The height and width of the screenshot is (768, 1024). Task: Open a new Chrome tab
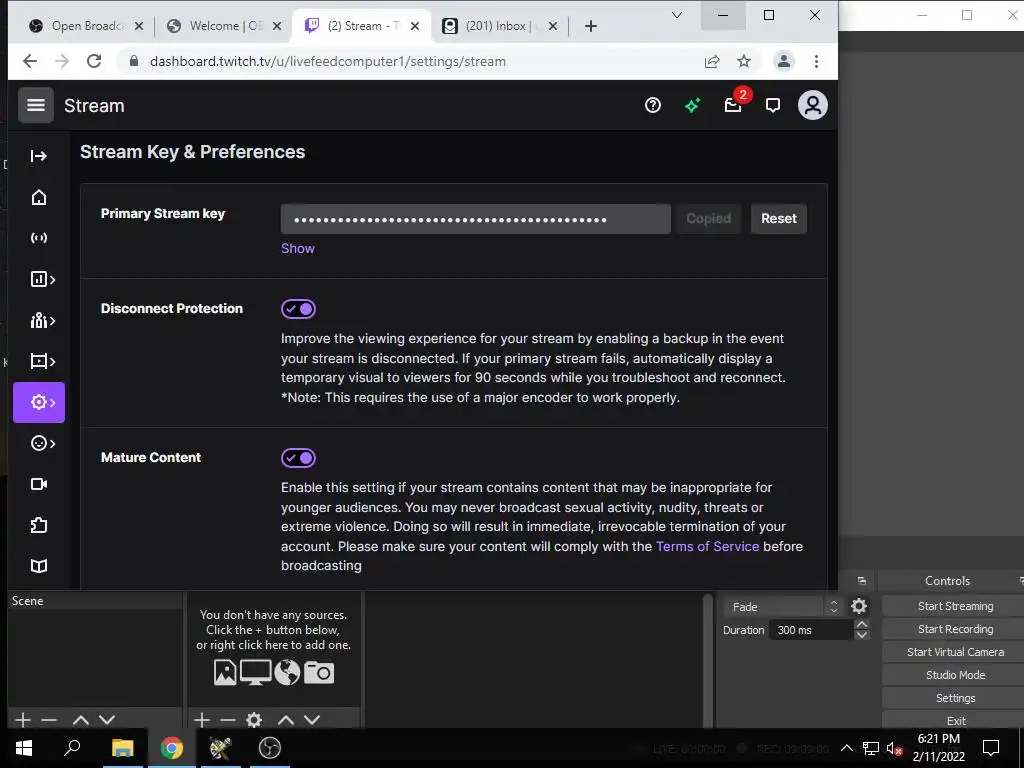[590, 26]
